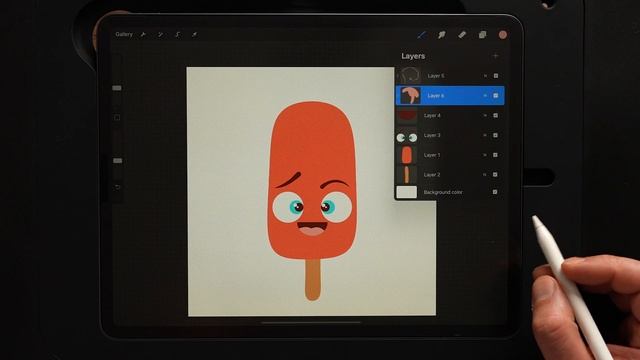Tap the "Layers" panel heading
640x360 pixels.
tap(413, 56)
